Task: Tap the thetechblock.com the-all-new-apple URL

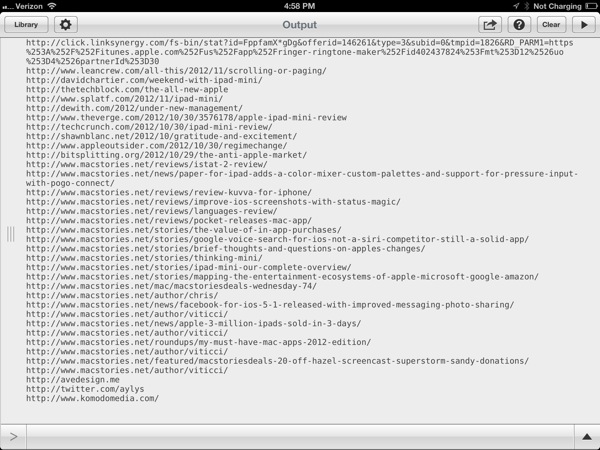Action: pyautogui.click(x=127, y=90)
